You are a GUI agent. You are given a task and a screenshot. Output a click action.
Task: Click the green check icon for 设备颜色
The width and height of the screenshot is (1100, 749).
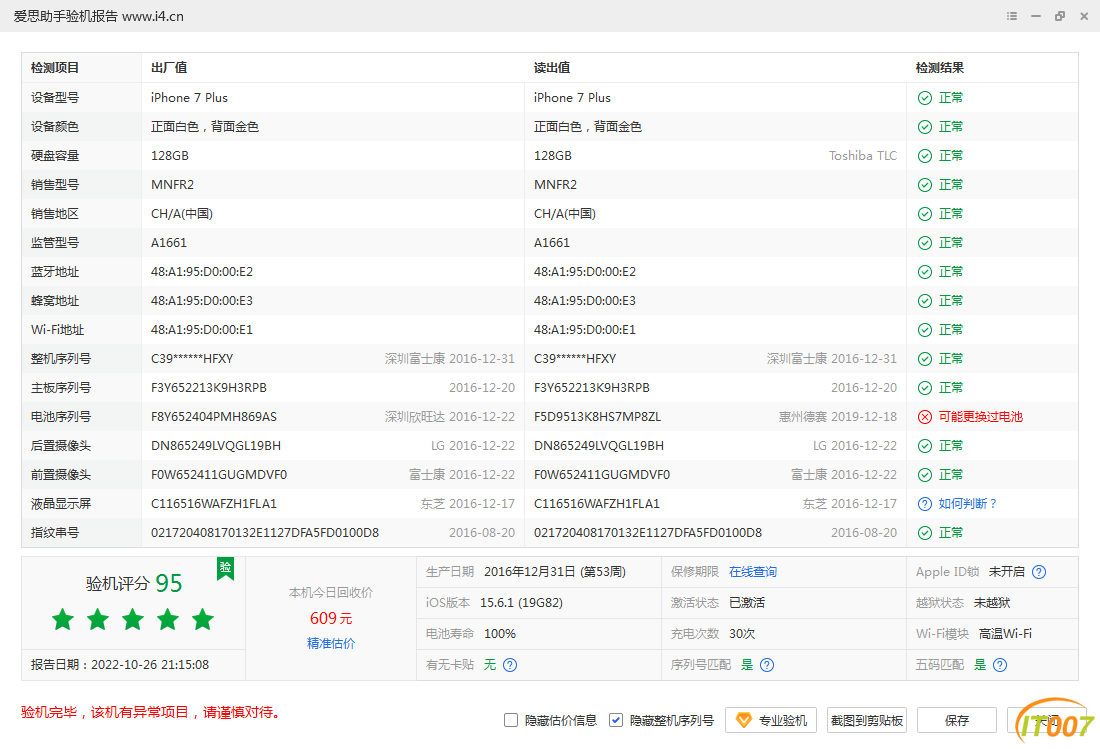[925, 127]
